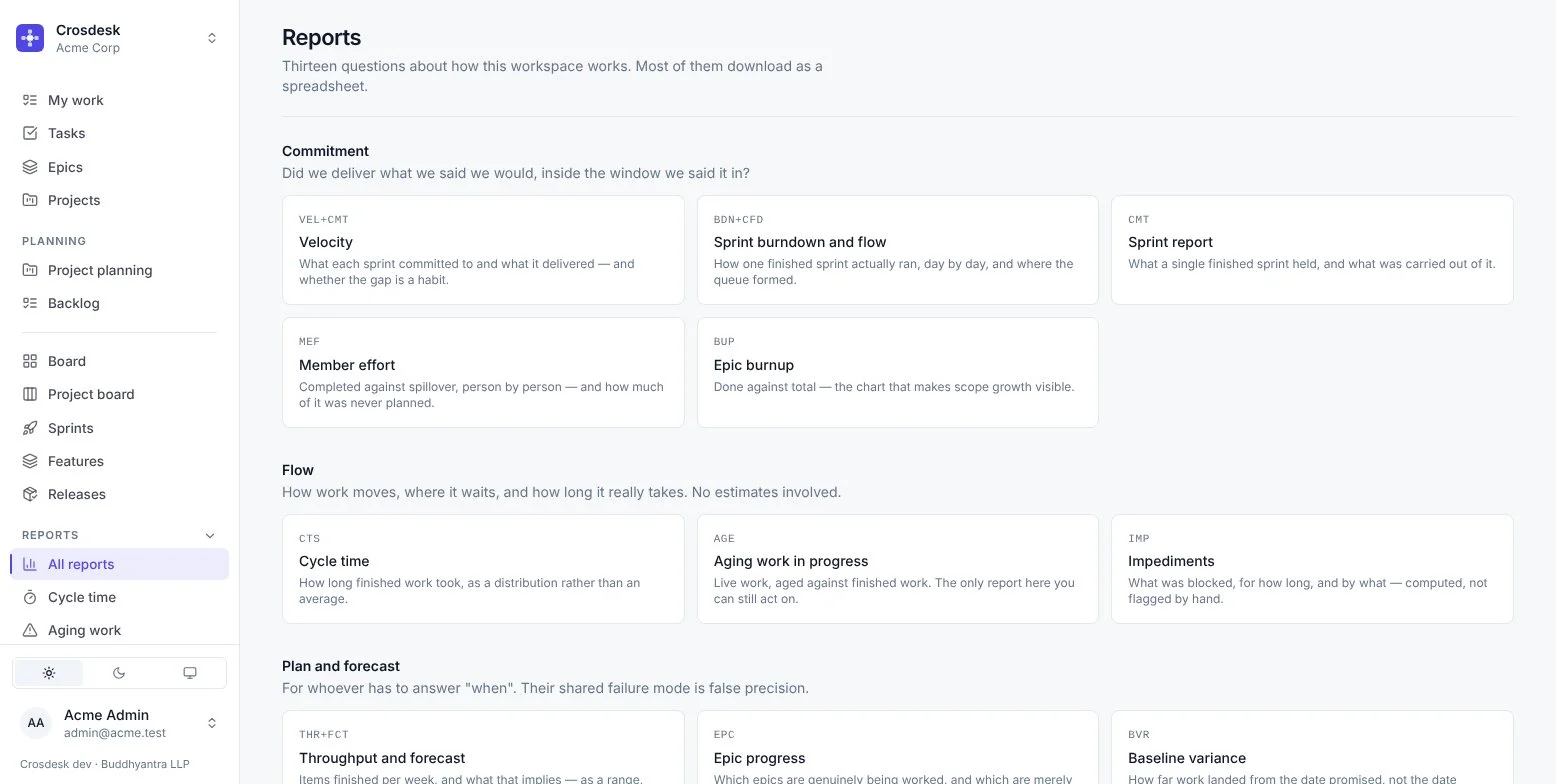The image size is (1556, 784).
Task: Click the "PLANNING" sidebar group label
Action: pyautogui.click(x=54, y=241)
